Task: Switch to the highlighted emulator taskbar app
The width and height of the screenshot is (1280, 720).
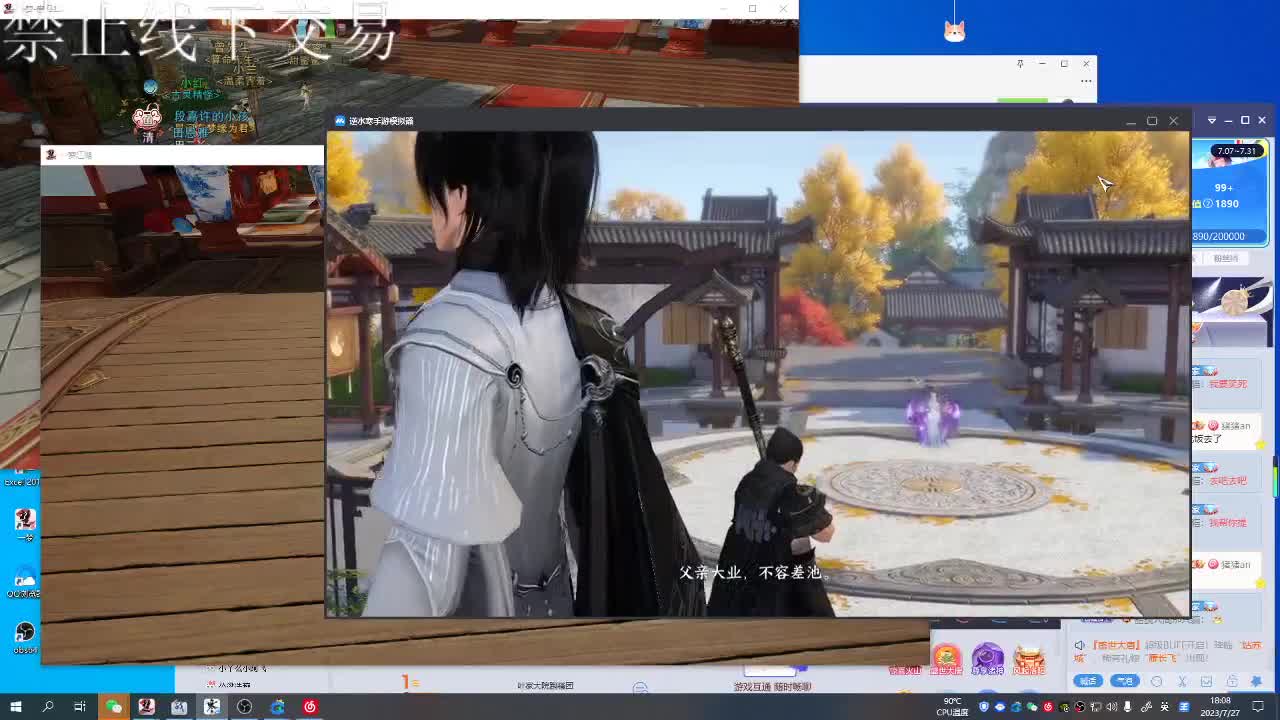Action: [x=212, y=707]
